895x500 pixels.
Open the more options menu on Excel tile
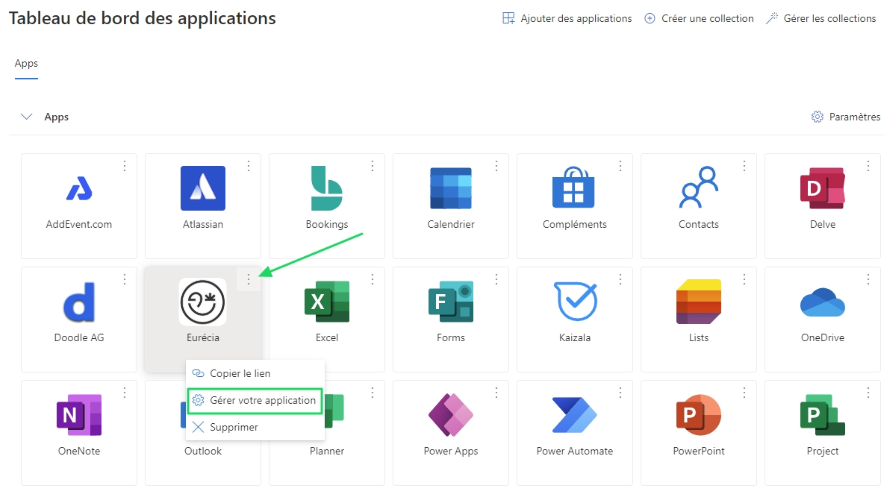point(372,279)
